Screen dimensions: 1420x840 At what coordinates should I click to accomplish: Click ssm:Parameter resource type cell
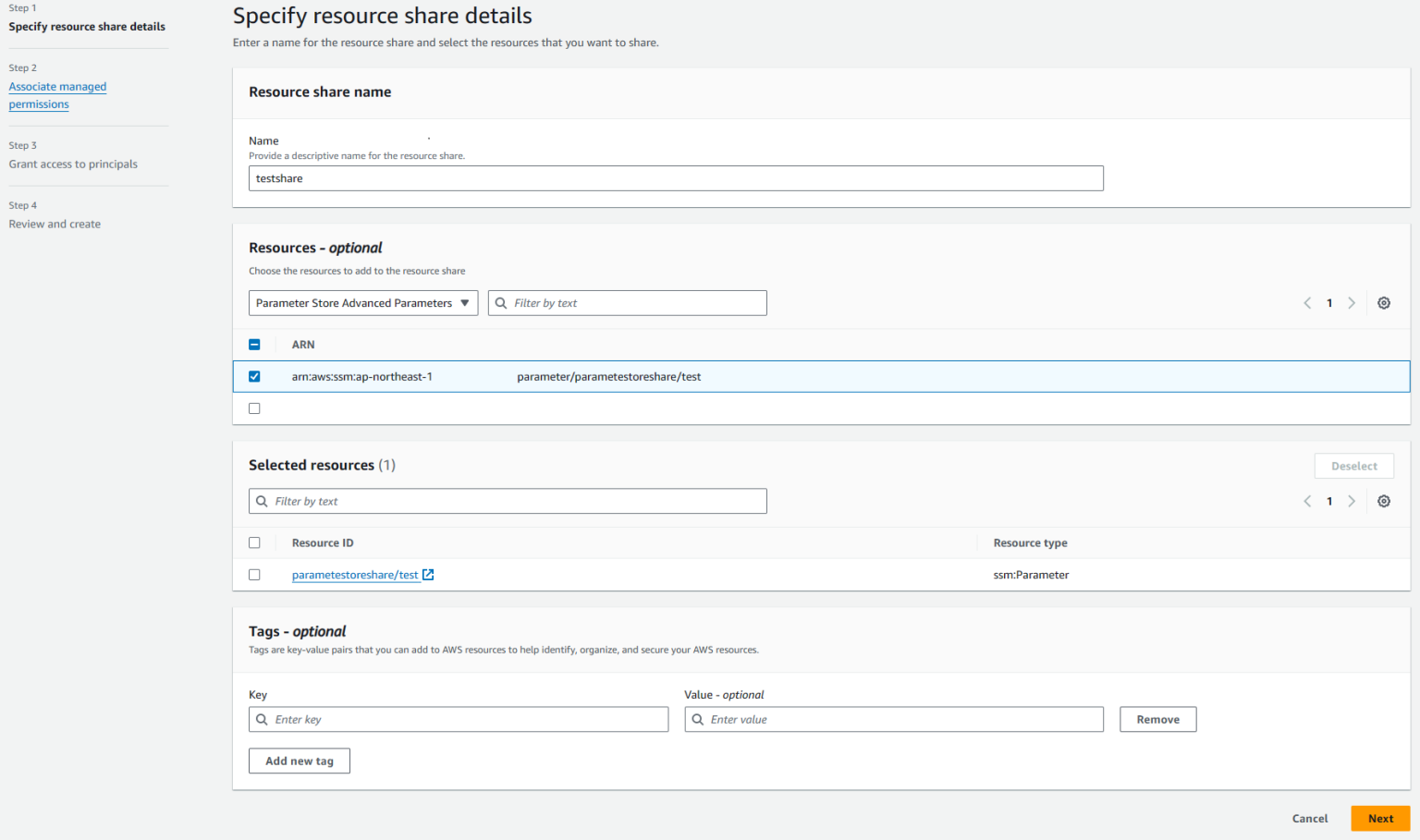[1031, 575]
